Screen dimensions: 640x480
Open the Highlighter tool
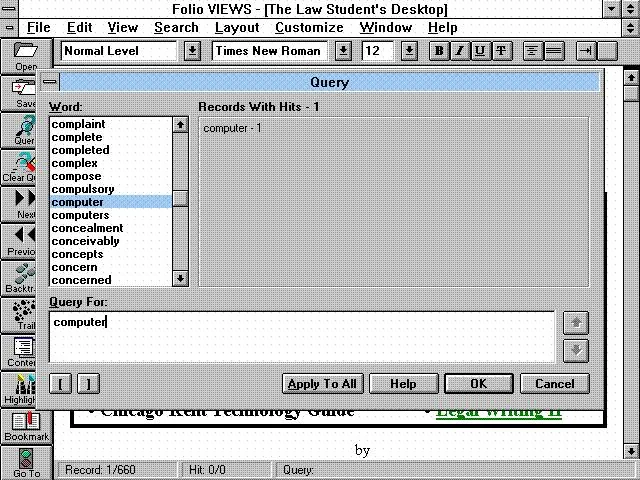(x=25, y=388)
